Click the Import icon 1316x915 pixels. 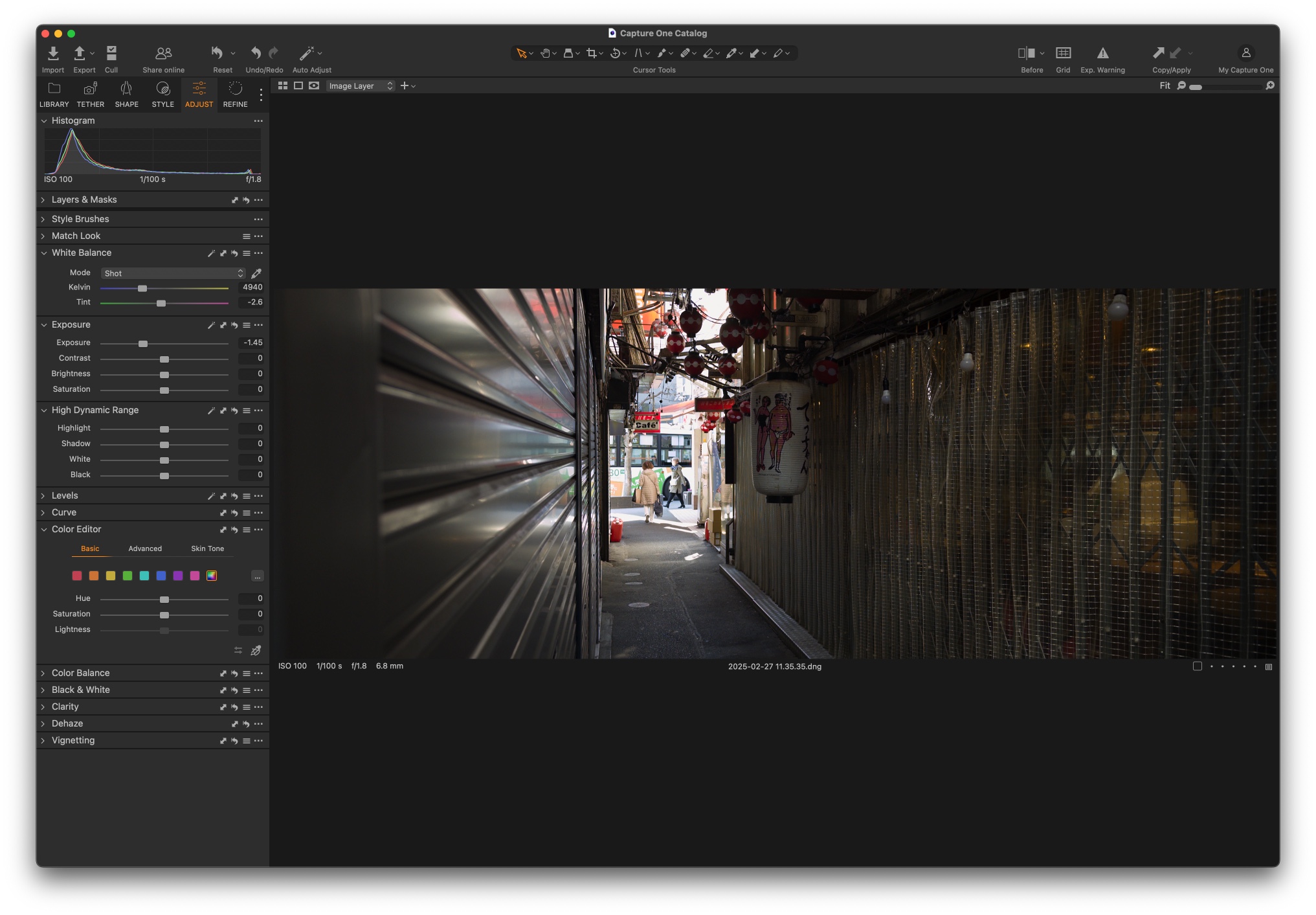pos(53,53)
